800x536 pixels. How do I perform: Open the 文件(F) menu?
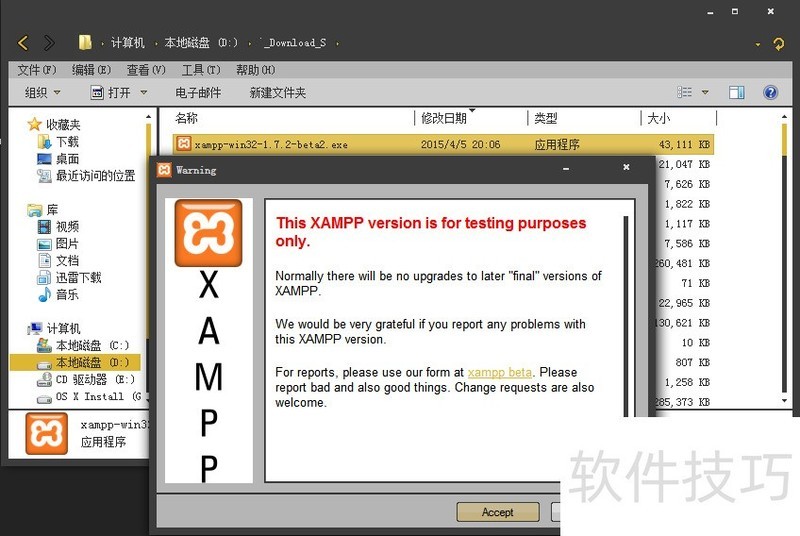point(36,70)
